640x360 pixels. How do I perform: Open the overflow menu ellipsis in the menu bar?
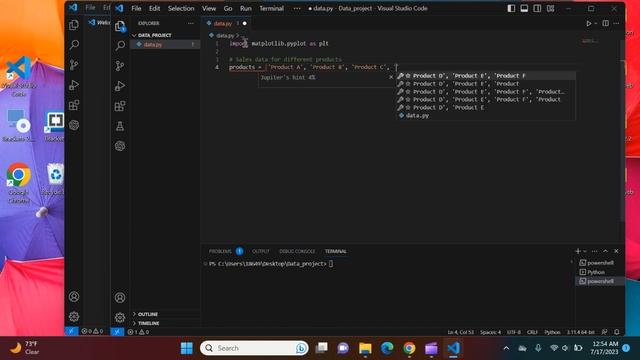pyautogui.click(x=297, y=8)
